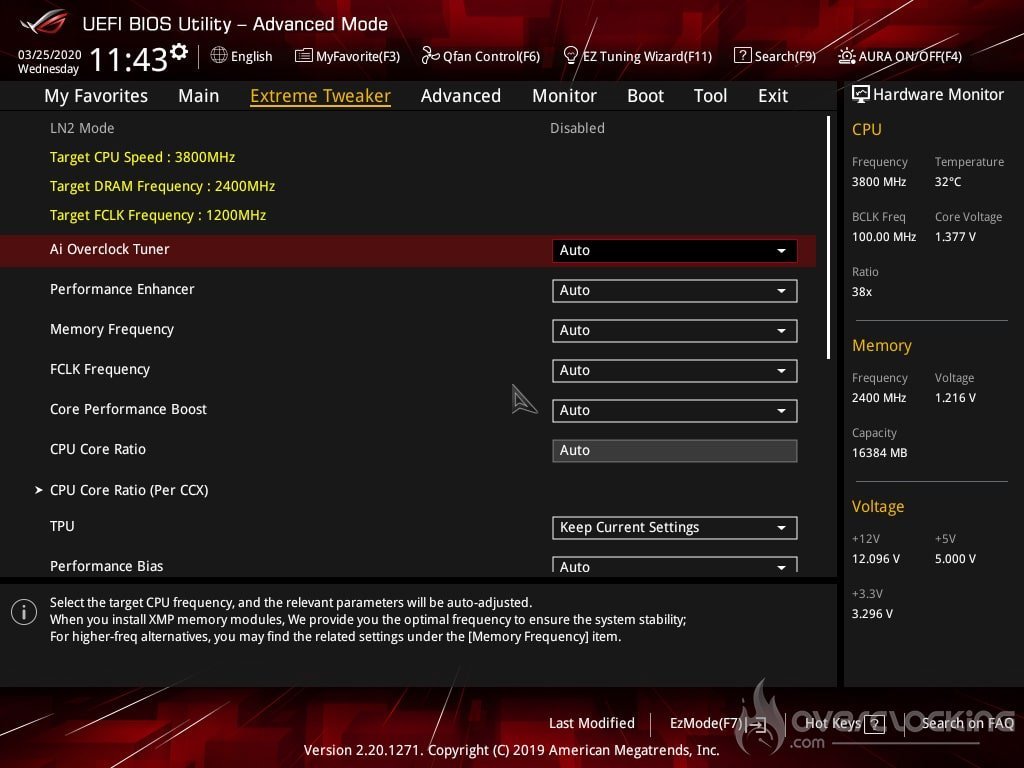Click BCLK Freq value 100.00 MHz

tap(884, 236)
